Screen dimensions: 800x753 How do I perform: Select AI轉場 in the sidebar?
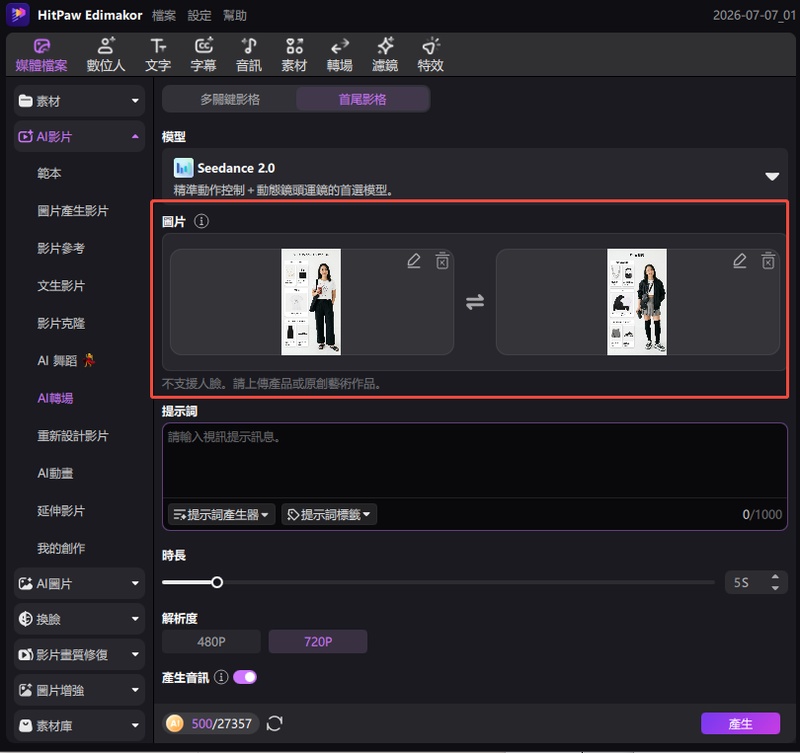point(55,398)
